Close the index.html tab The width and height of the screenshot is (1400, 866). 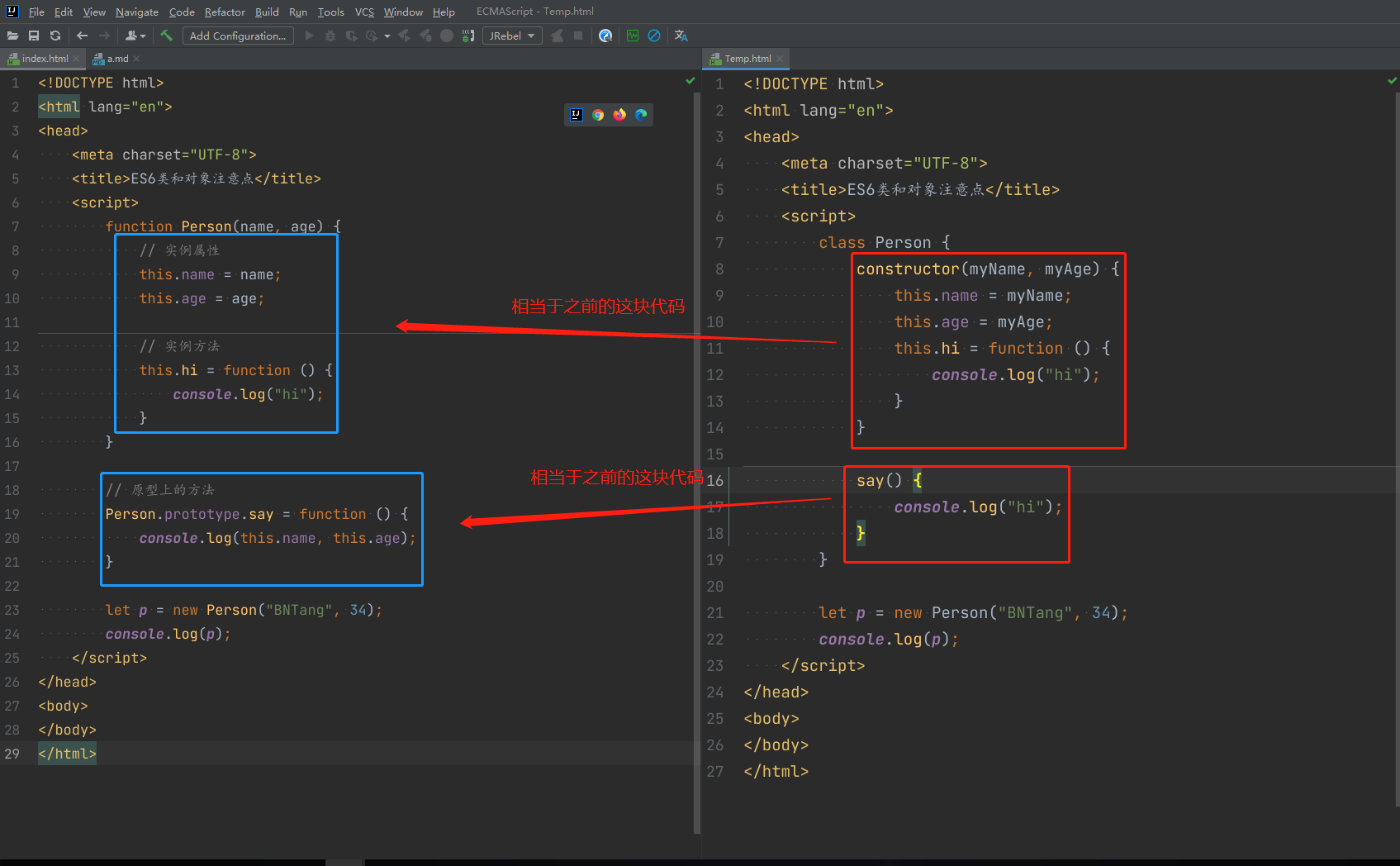coord(76,59)
